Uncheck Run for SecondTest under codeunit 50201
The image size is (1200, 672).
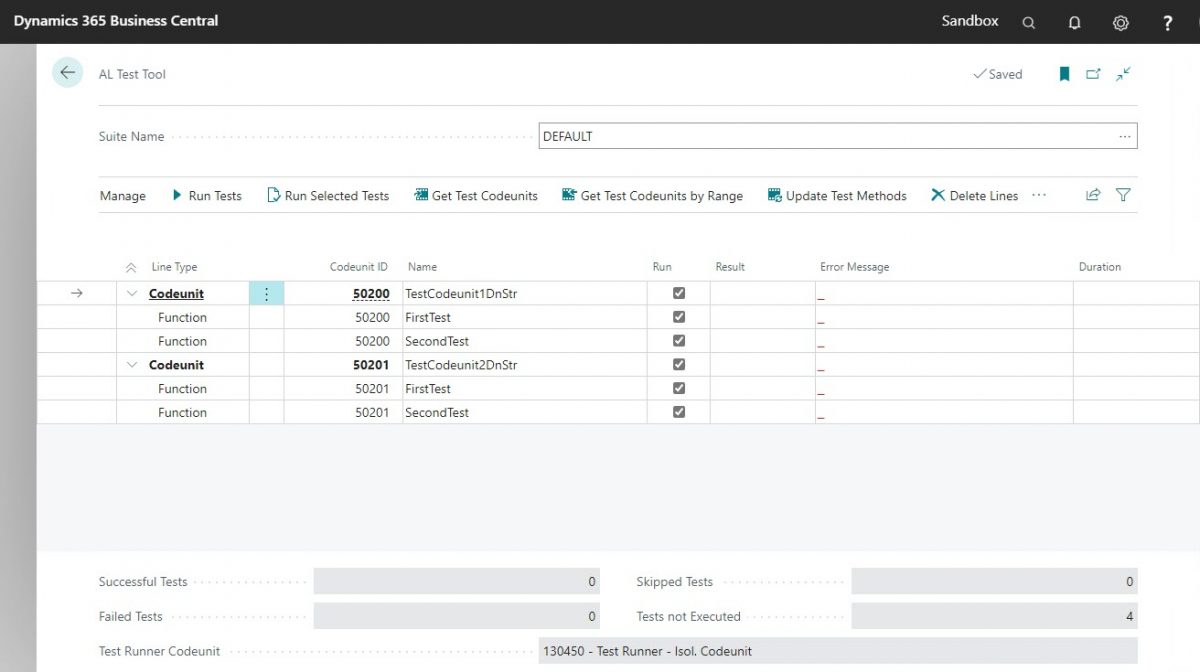pos(678,412)
